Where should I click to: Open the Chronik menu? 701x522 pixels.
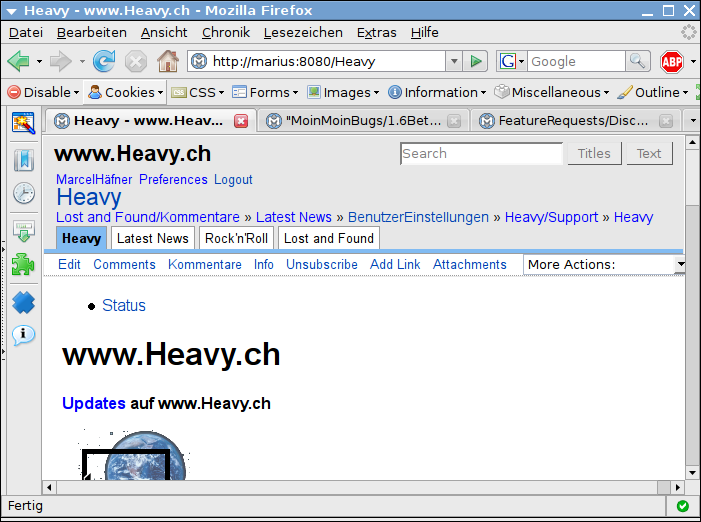[x=225, y=32]
